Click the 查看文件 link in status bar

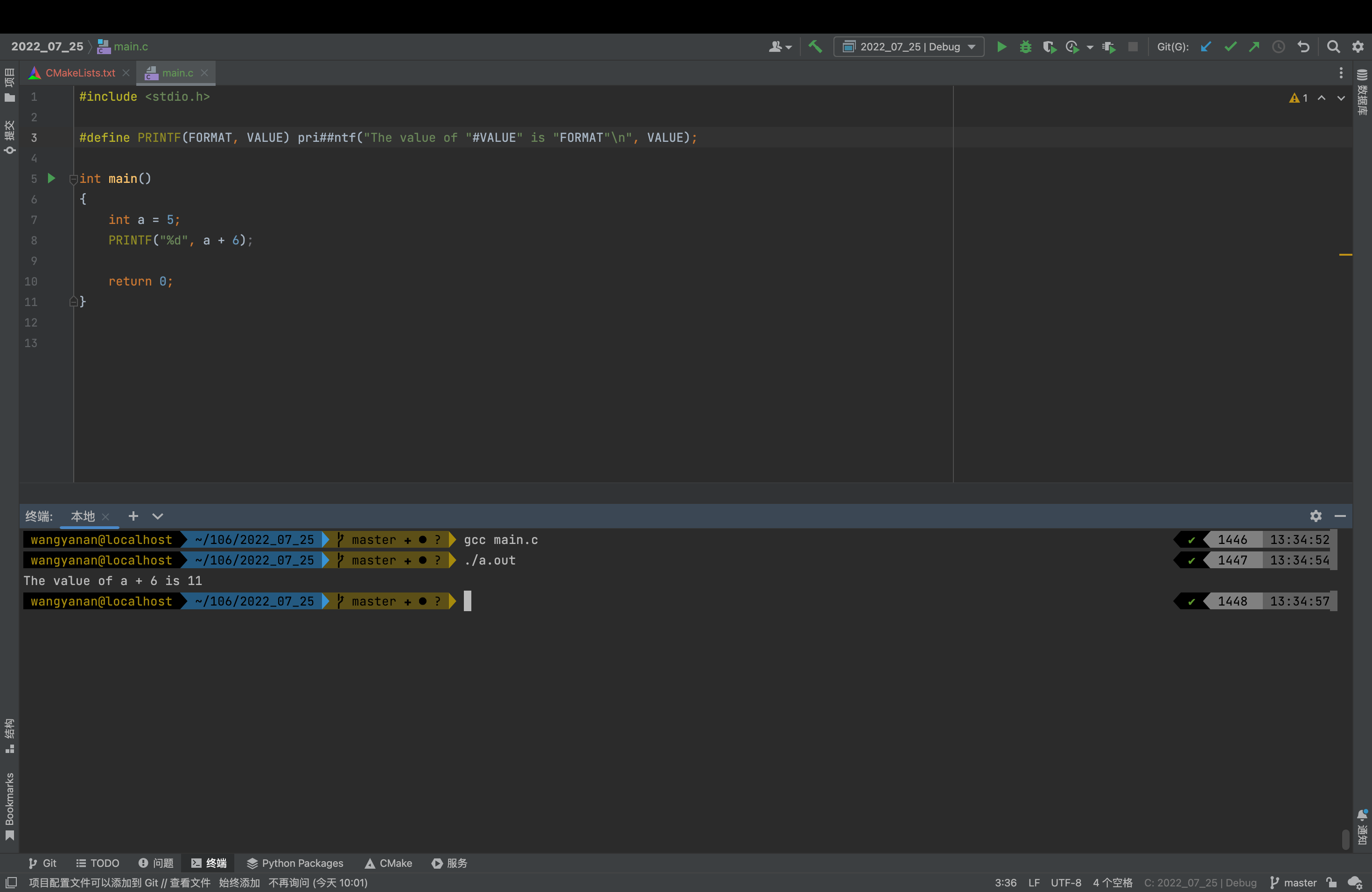(x=189, y=882)
